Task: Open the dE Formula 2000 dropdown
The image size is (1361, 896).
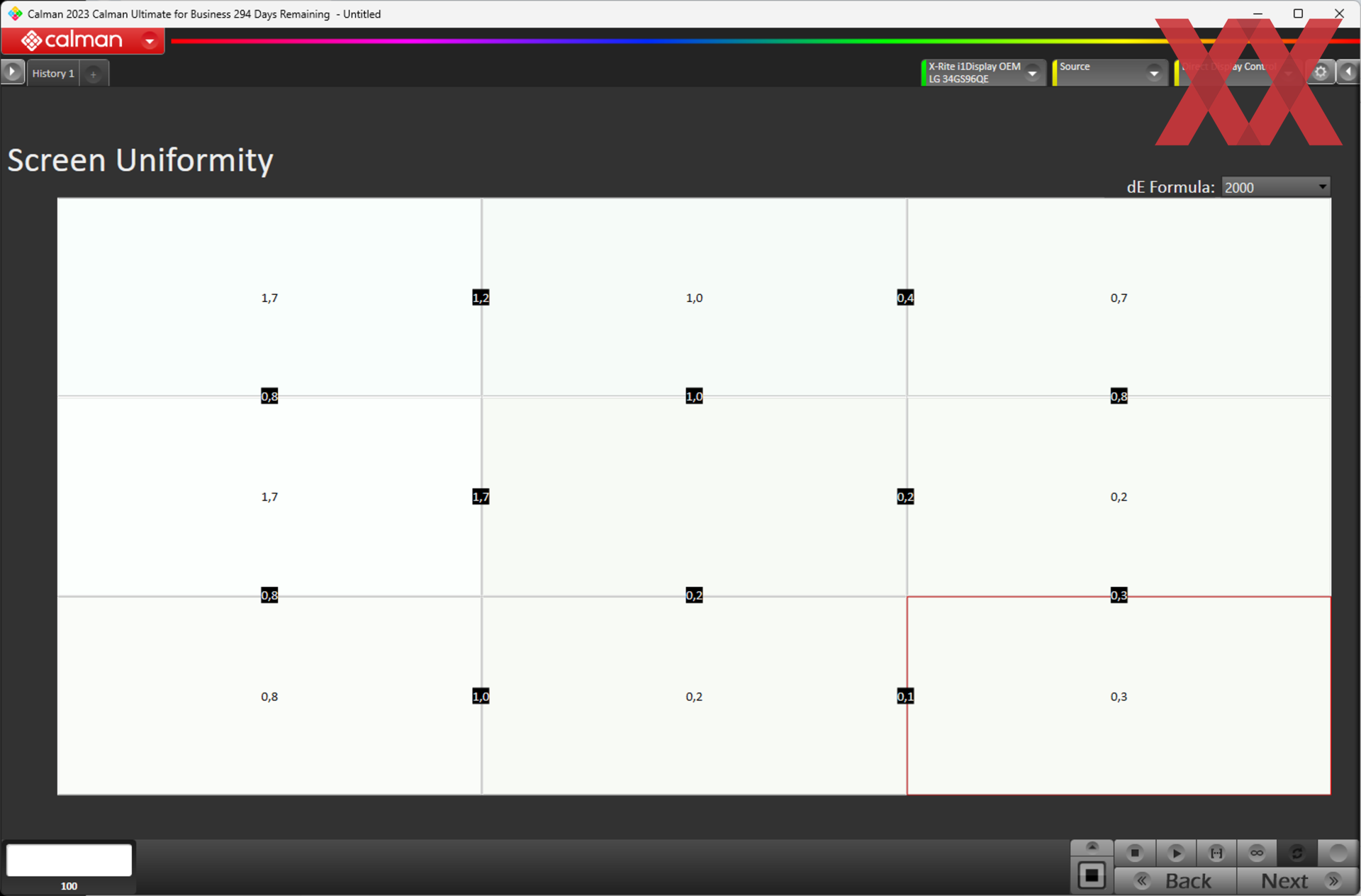Action: [1275, 187]
